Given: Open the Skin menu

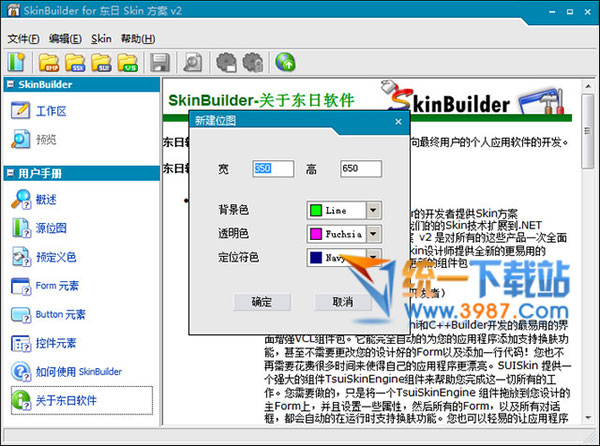Looking at the screenshot, I should tap(101, 38).
